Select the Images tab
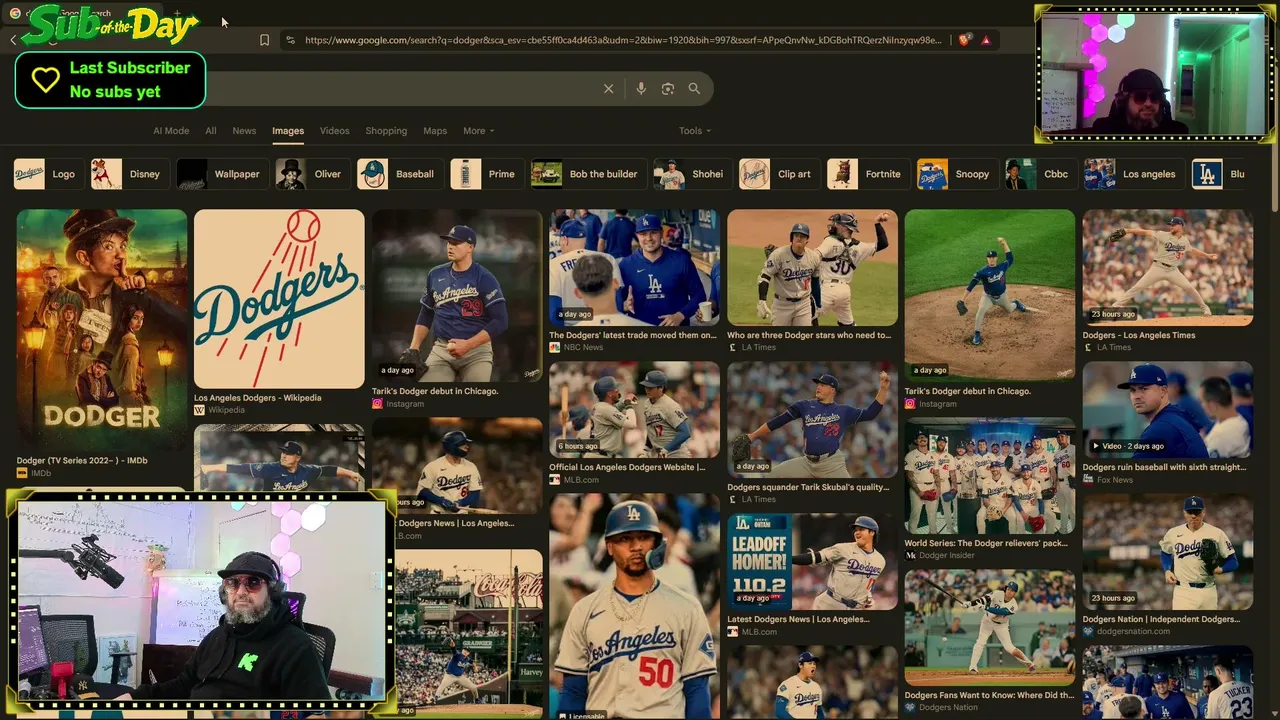 pos(288,131)
